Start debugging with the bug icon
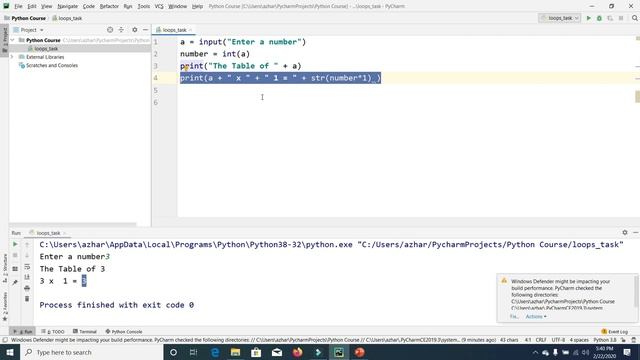The image size is (640, 360). [x=599, y=18]
